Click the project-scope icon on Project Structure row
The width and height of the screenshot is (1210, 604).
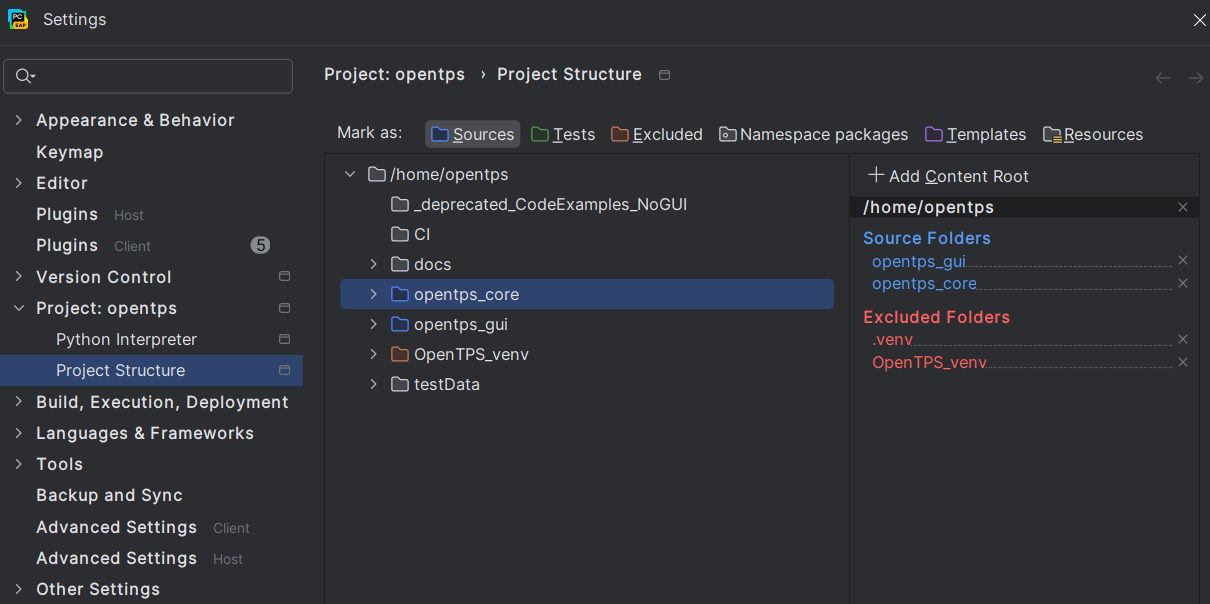pos(284,371)
